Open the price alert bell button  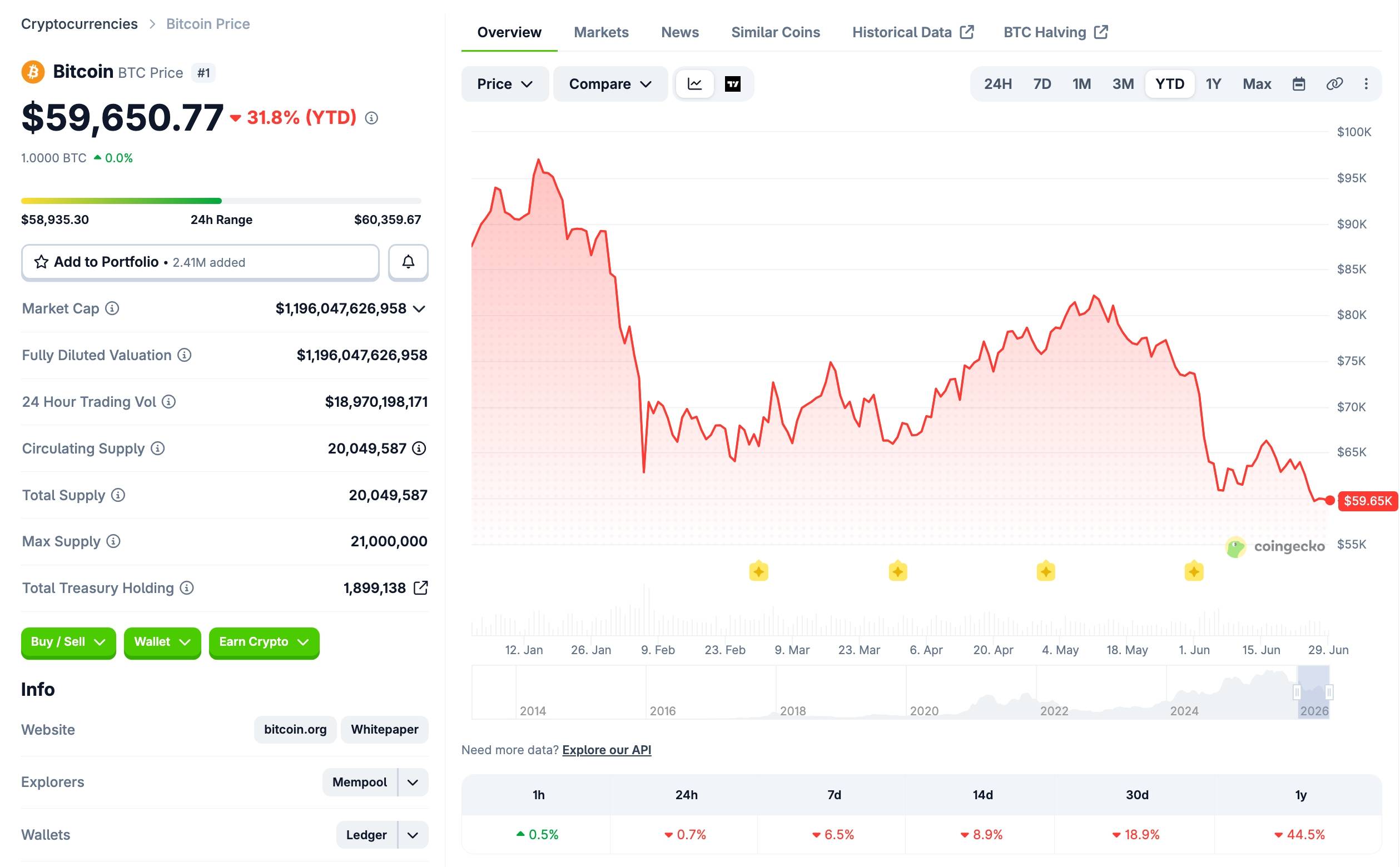click(x=408, y=262)
